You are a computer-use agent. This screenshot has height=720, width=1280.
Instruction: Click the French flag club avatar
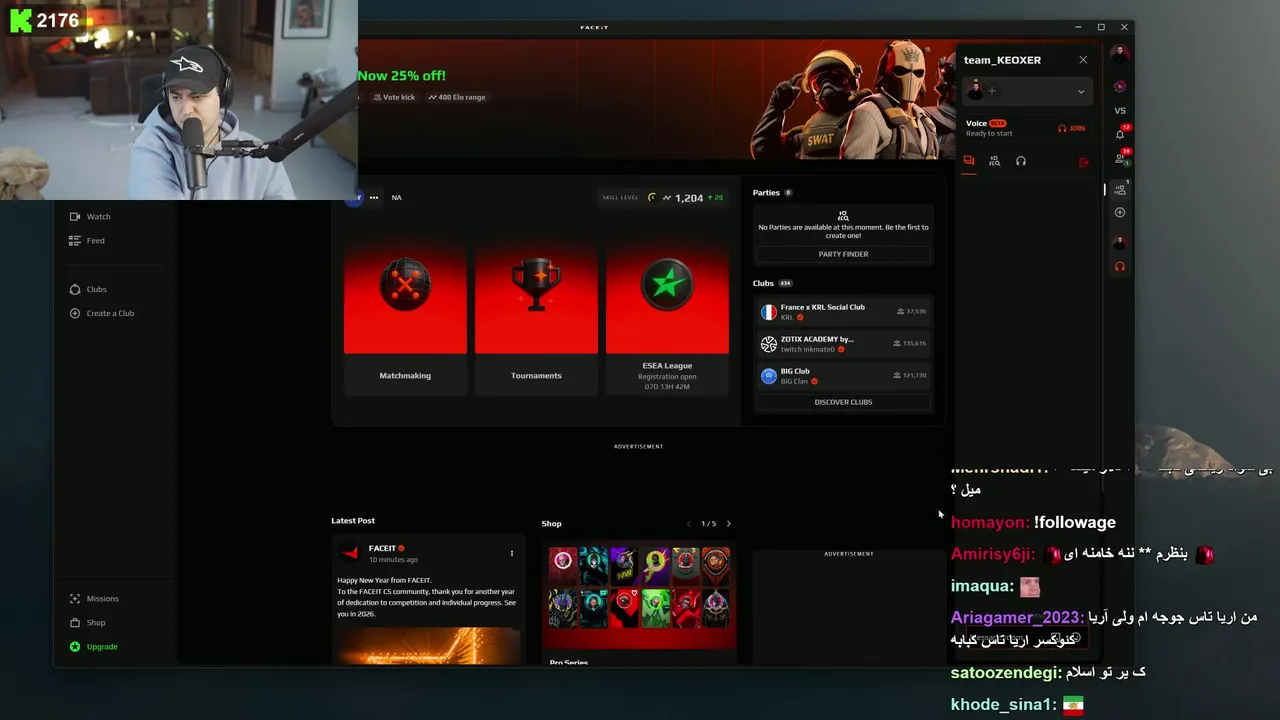(768, 312)
